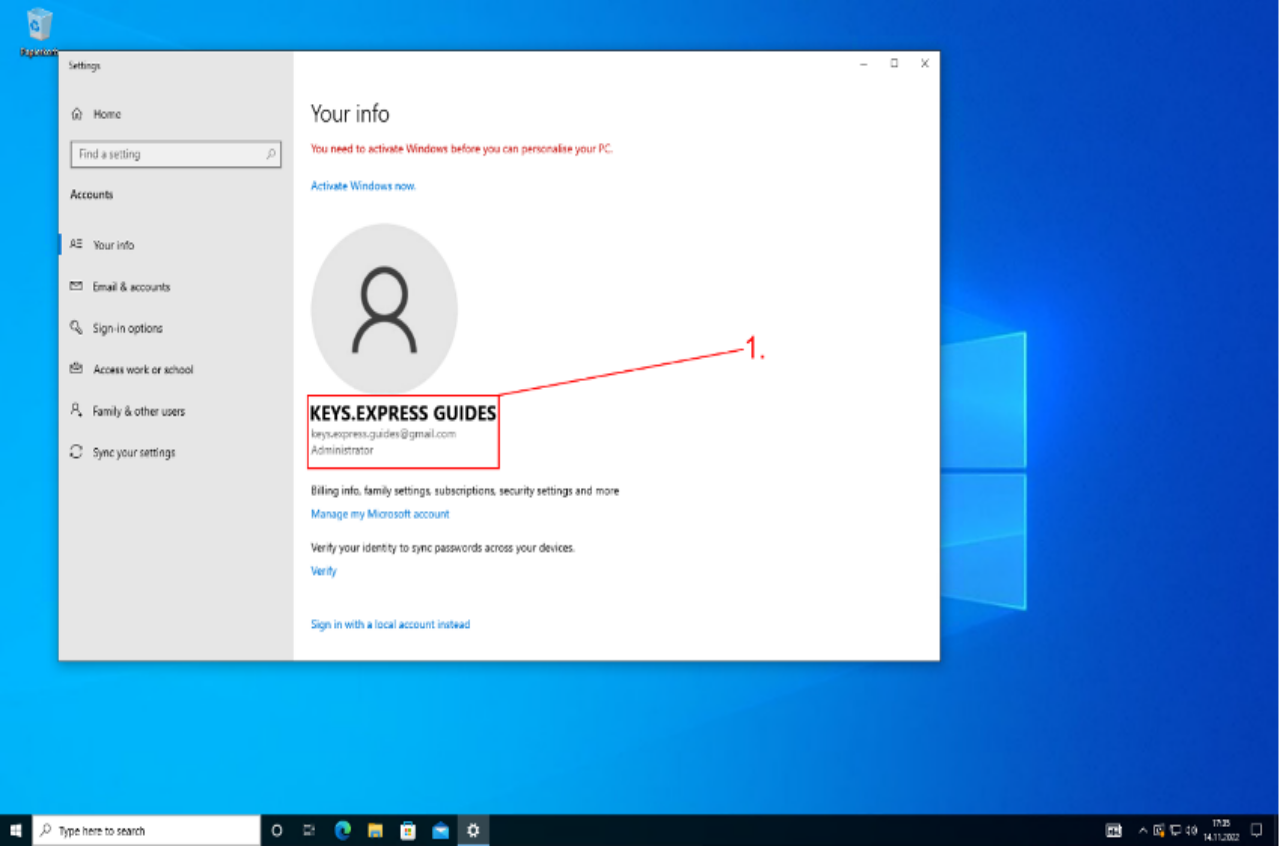The width and height of the screenshot is (1280, 846).
Task: Expand the hidden system tray icons
Action: 1143,830
